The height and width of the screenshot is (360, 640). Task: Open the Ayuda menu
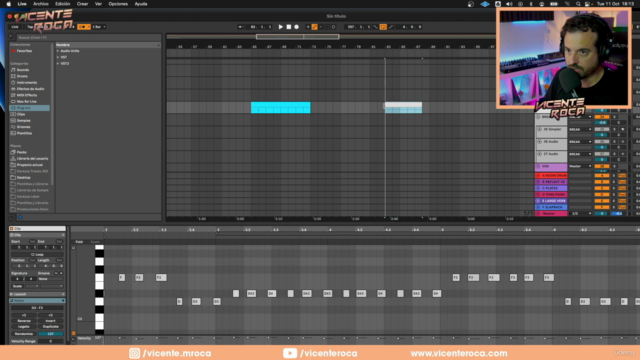click(141, 4)
